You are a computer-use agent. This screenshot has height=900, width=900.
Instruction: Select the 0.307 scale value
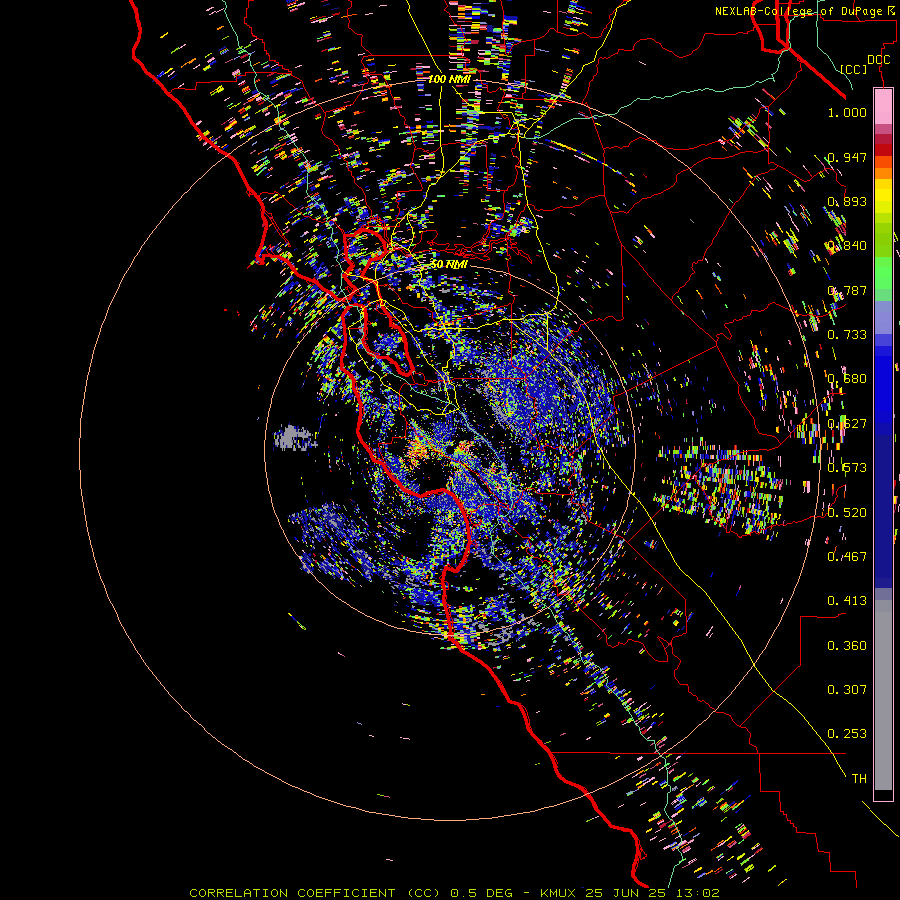pos(847,690)
